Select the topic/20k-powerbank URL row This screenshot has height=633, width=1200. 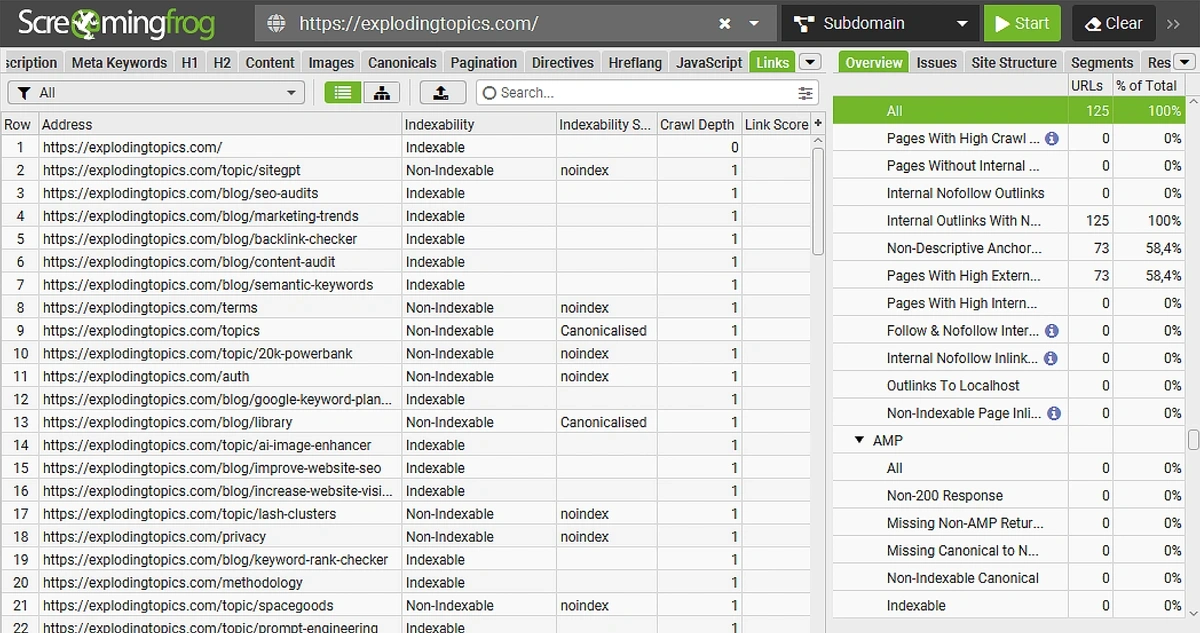405,354
